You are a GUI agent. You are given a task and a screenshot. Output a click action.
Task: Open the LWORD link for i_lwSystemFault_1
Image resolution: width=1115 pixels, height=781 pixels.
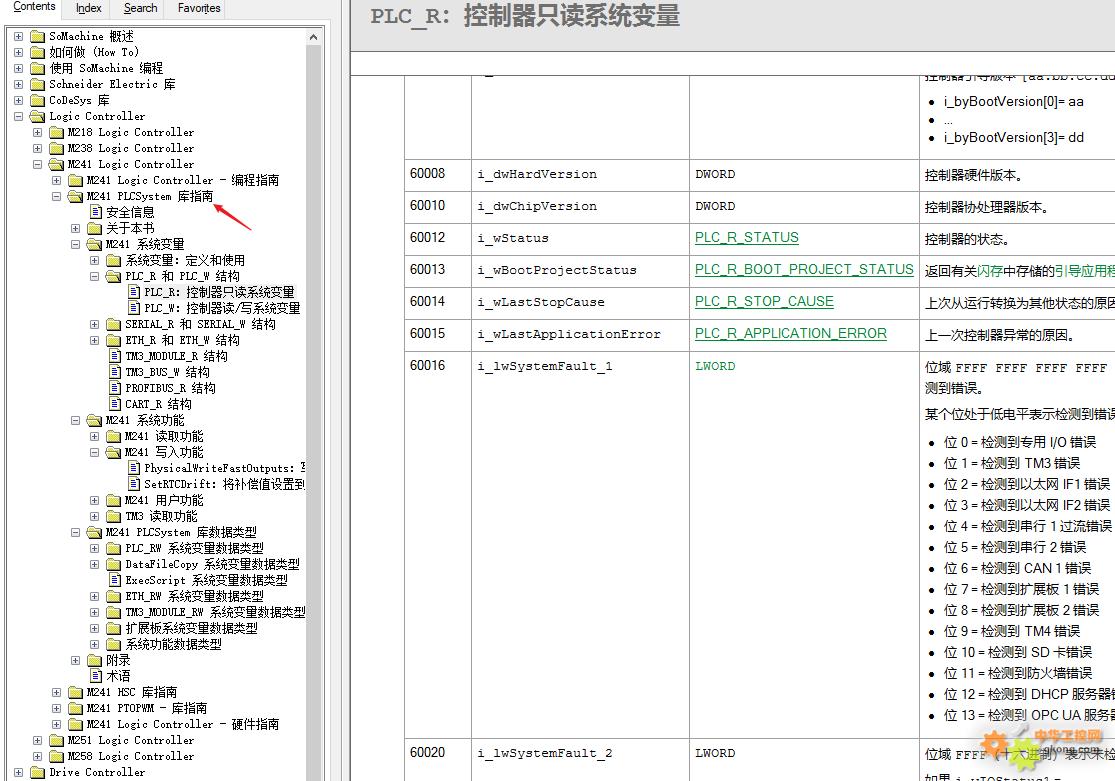[x=715, y=366]
